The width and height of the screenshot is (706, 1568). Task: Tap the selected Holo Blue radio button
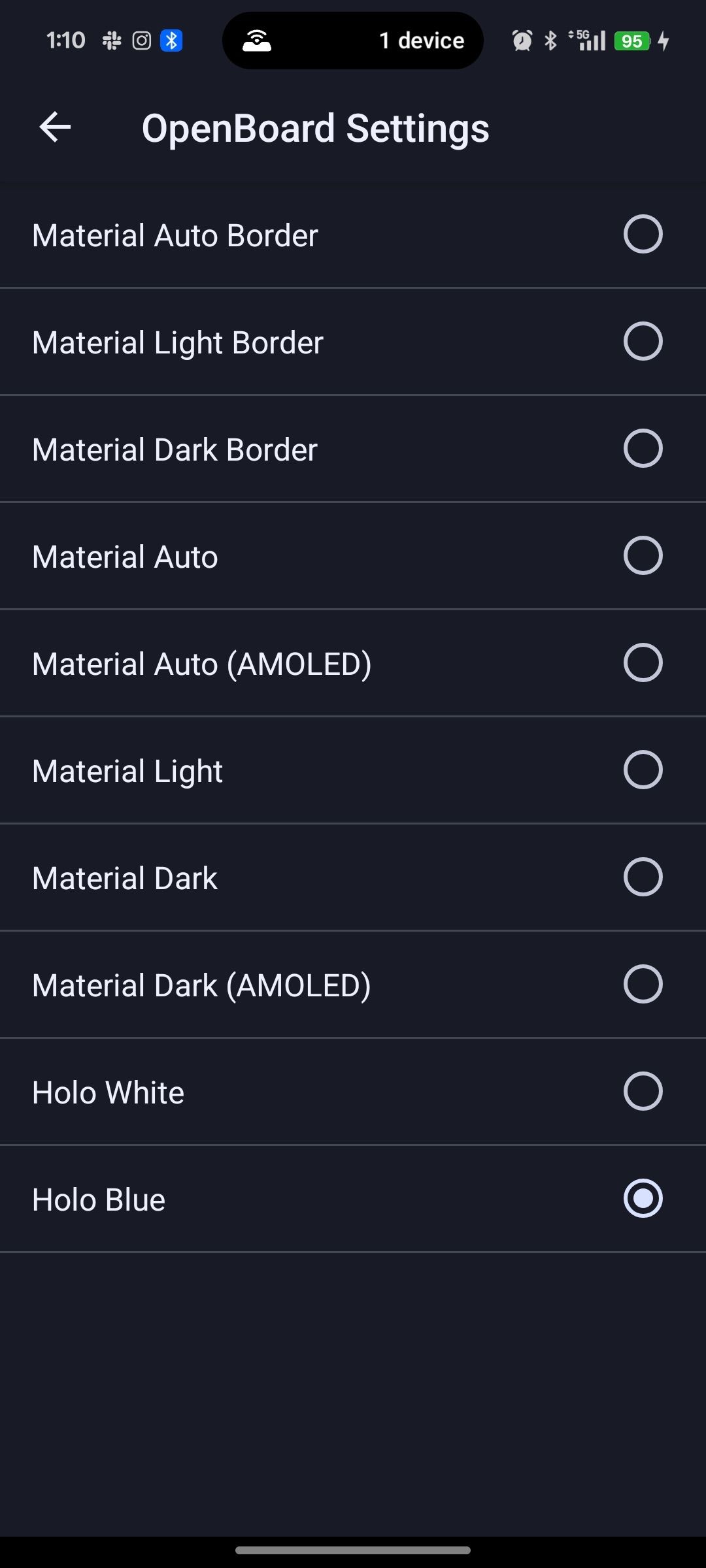[643, 1198]
